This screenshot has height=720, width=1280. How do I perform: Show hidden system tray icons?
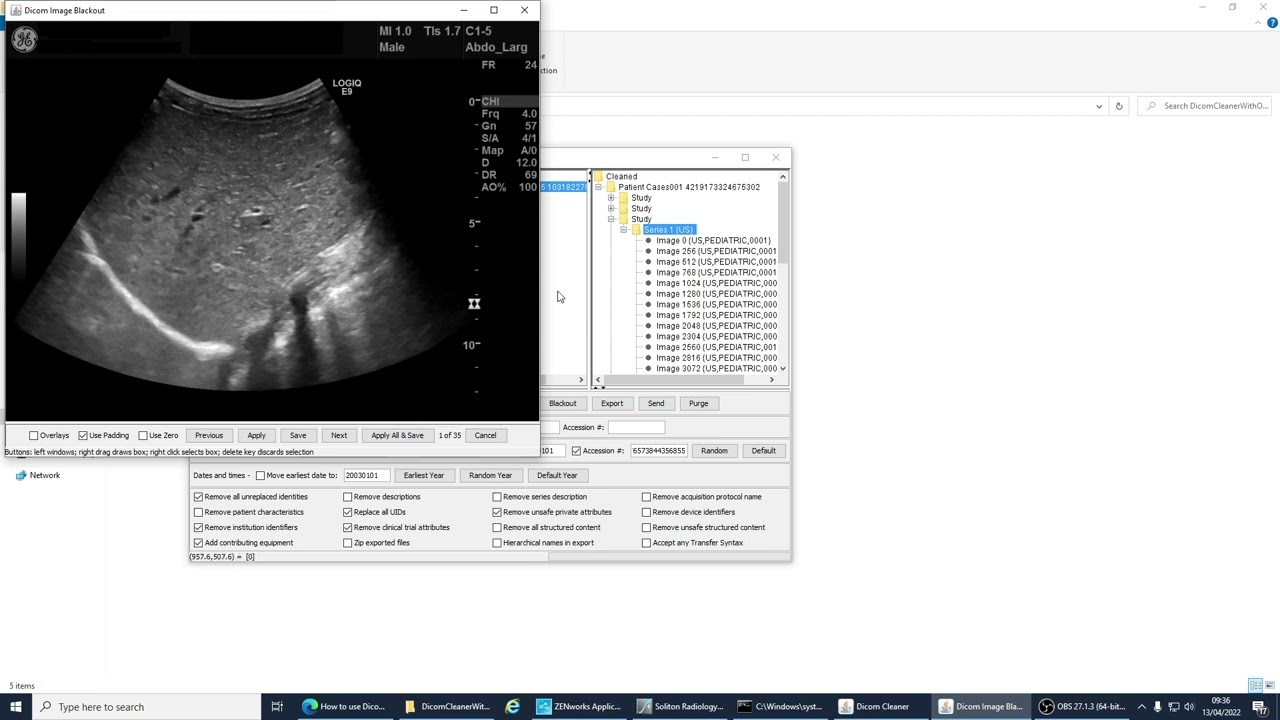coord(1141,707)
